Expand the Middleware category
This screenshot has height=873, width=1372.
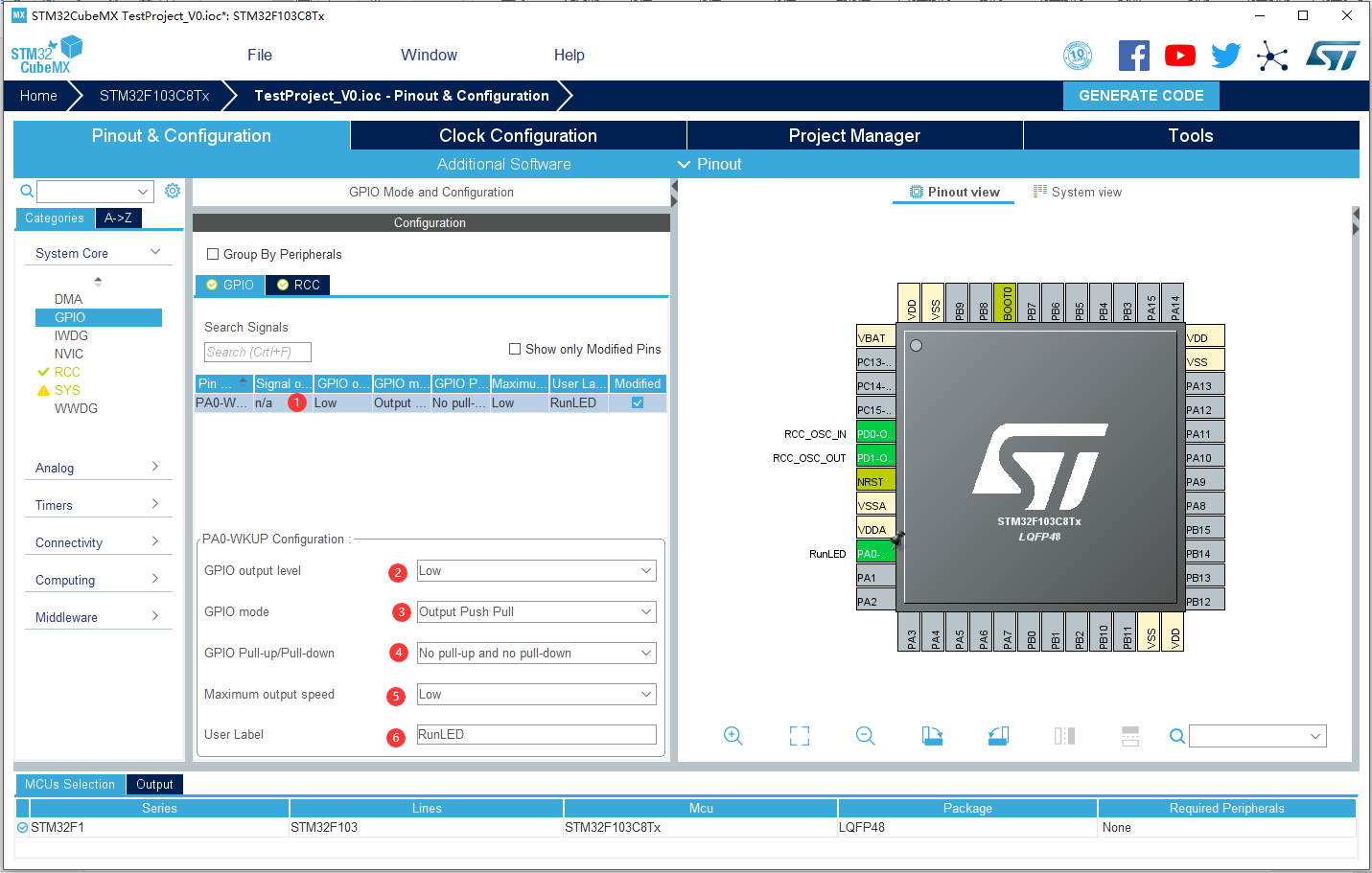(98, 617)
